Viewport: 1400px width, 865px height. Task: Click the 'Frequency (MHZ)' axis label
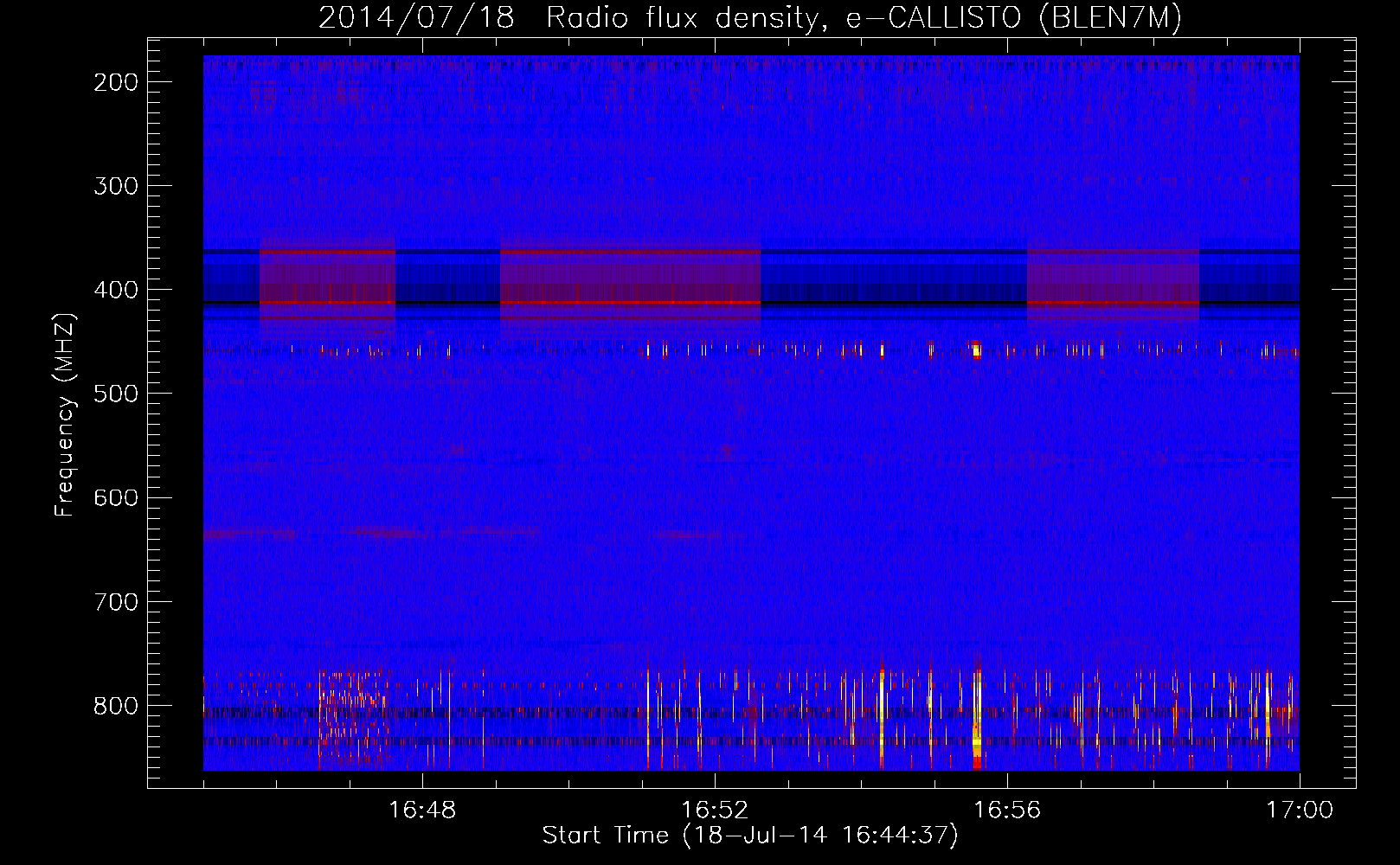(65, 415)
